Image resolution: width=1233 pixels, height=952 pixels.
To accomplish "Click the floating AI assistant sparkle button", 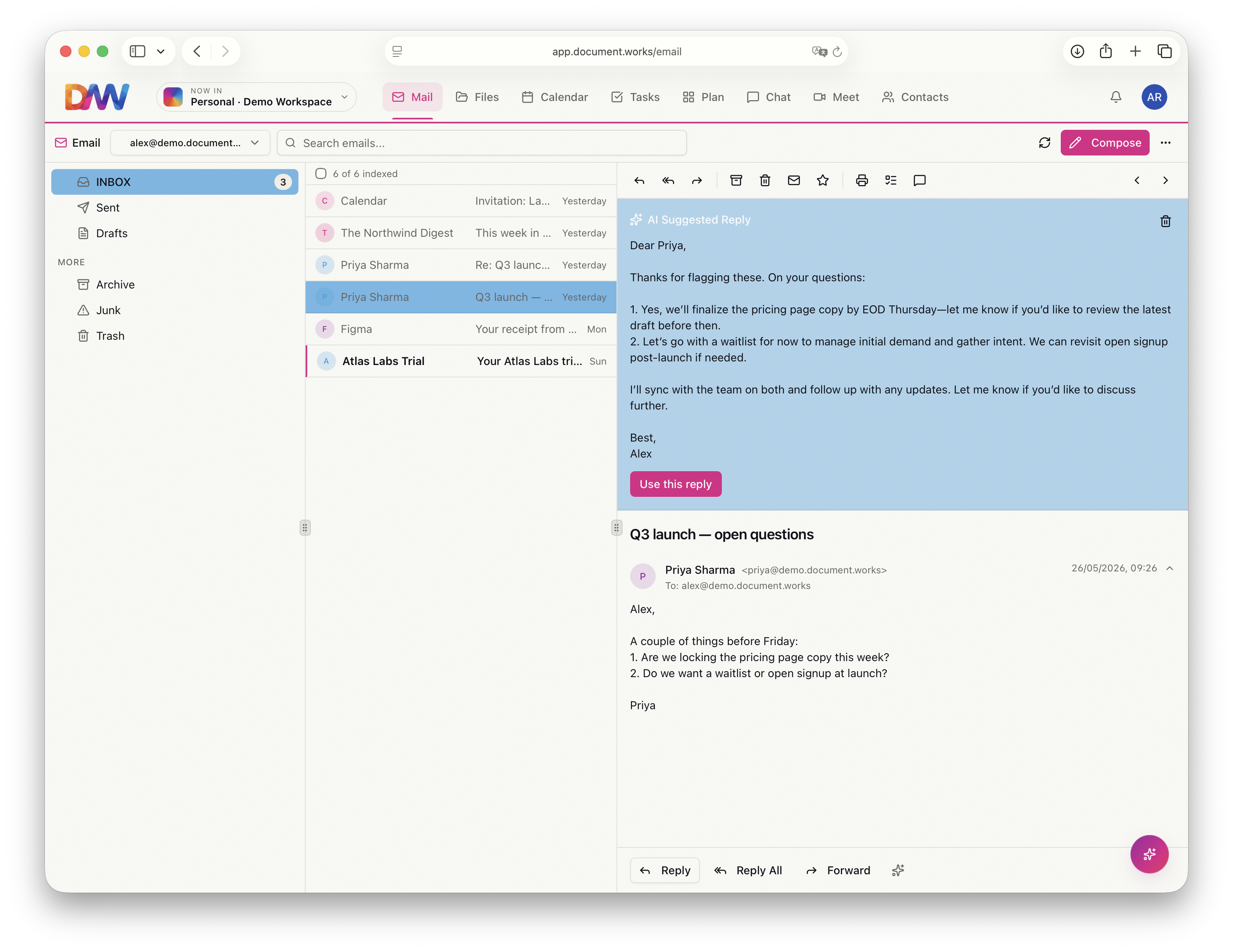I will (x=1149, y=854).
